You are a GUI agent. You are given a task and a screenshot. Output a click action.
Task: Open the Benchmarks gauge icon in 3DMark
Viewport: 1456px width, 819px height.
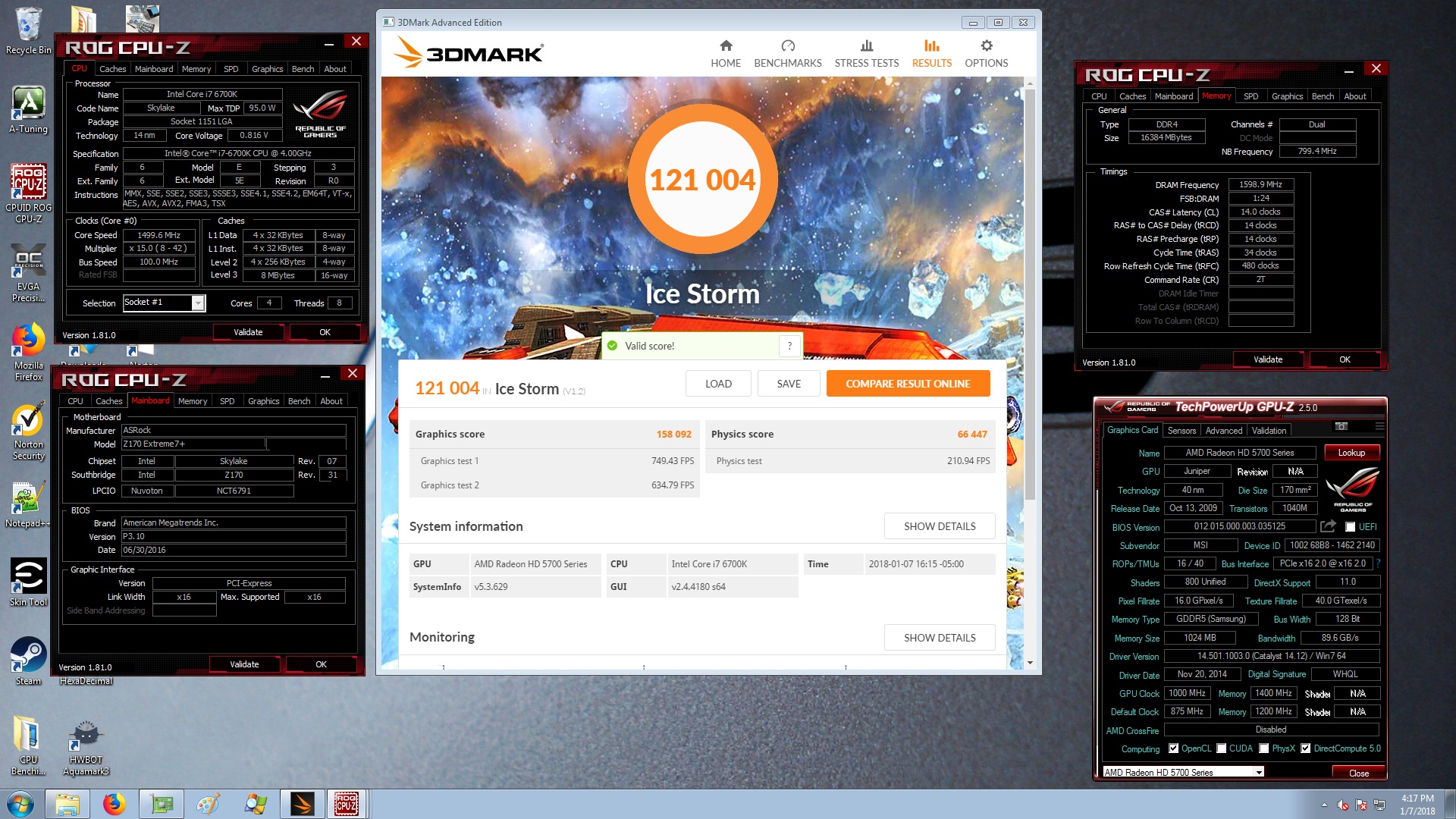tap(788, 45)
